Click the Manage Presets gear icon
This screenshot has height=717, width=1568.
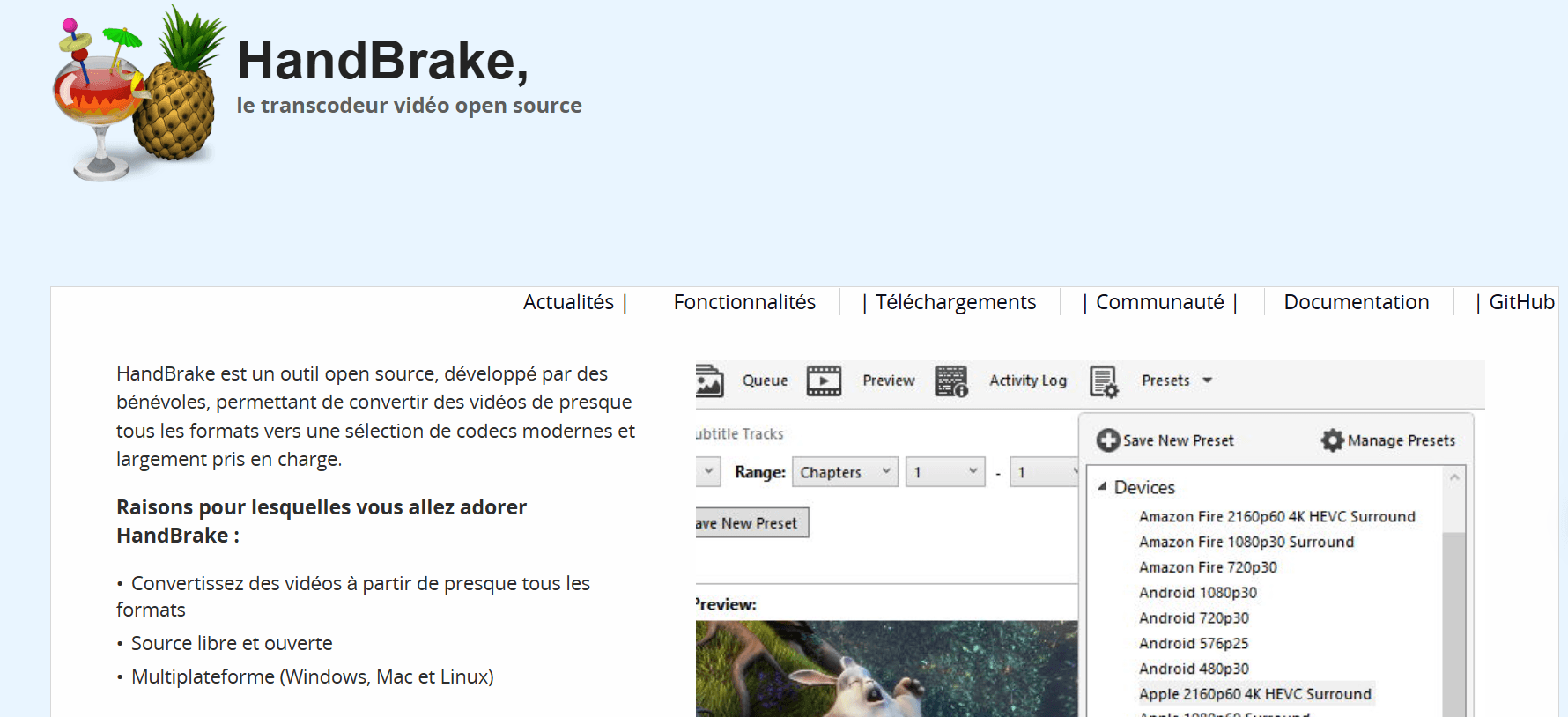point(1333,440)
